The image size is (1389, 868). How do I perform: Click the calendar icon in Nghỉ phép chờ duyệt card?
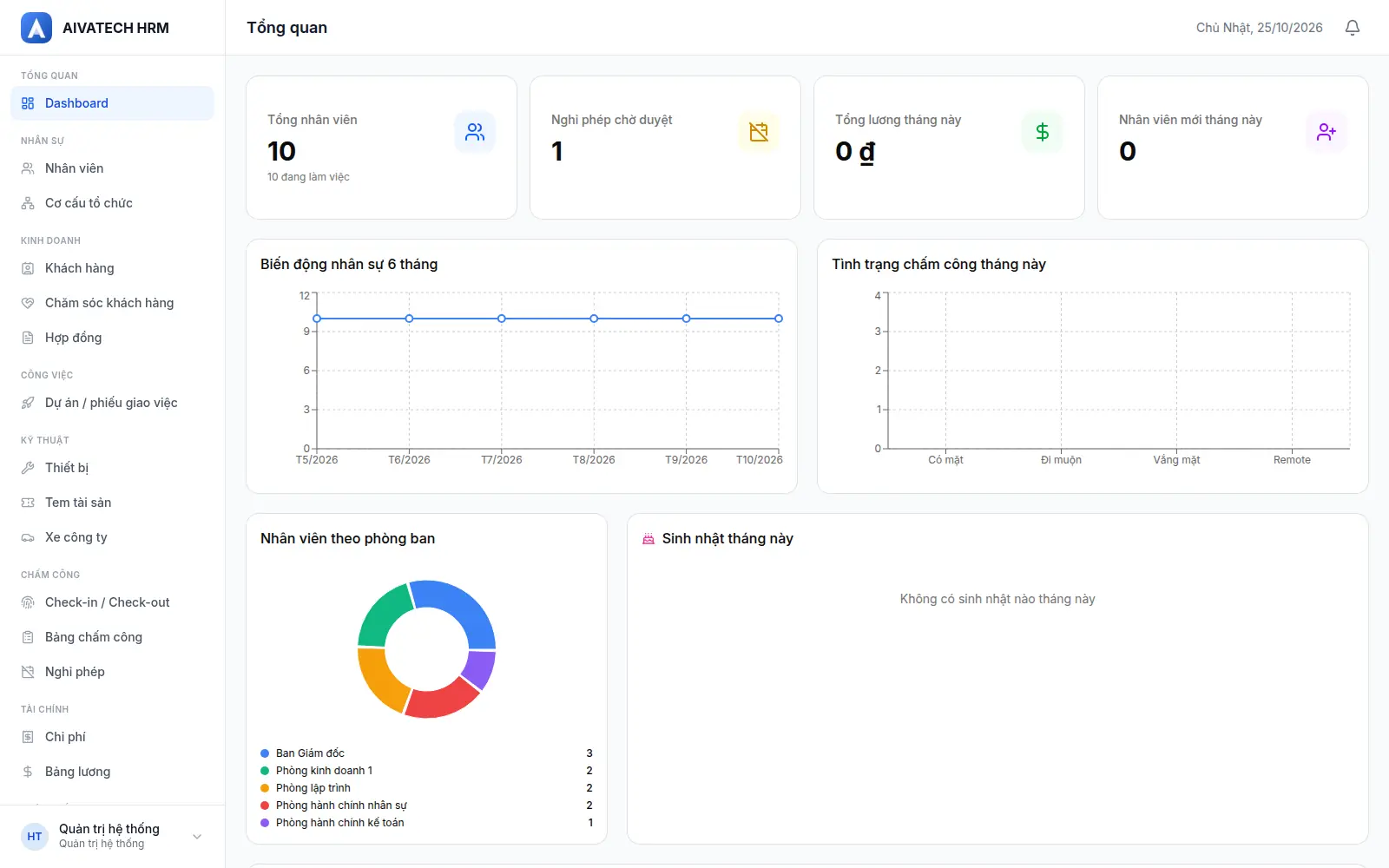[x=759, y=132]
